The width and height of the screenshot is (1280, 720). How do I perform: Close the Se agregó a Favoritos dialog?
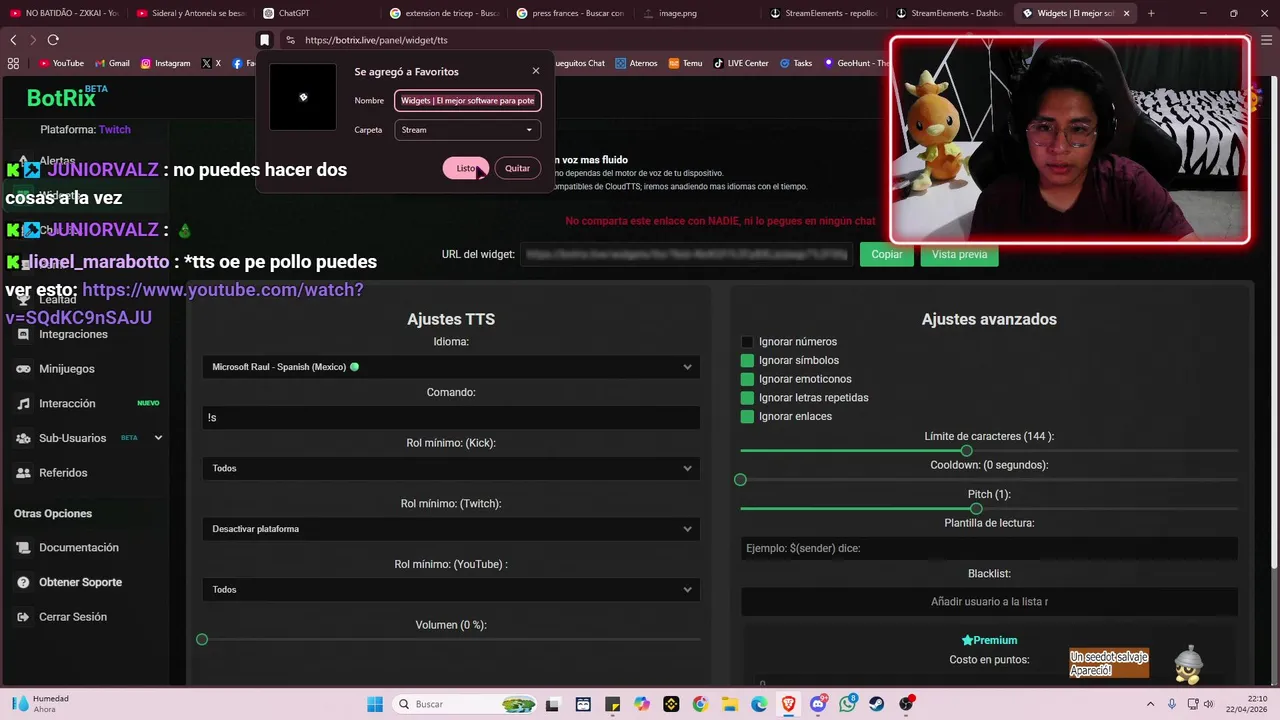click(x=536, y=71)
